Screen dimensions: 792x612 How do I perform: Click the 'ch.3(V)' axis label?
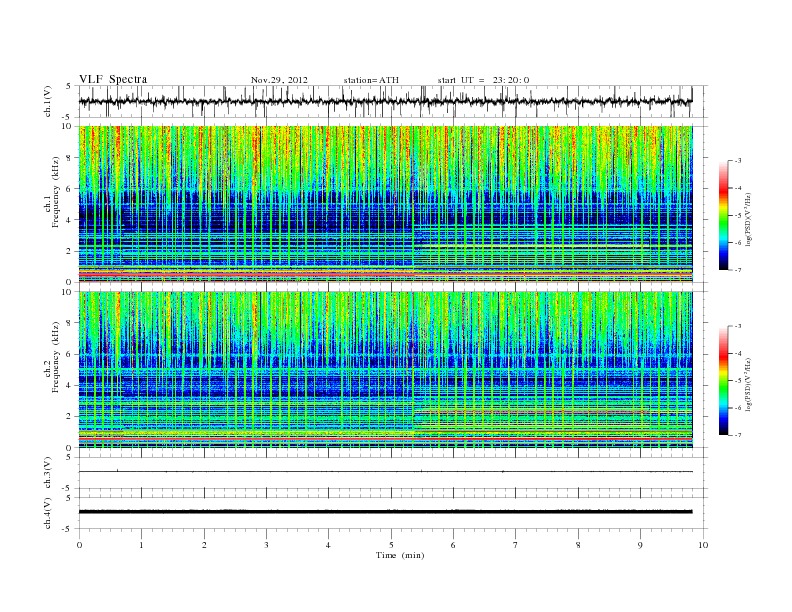(48, 473)
